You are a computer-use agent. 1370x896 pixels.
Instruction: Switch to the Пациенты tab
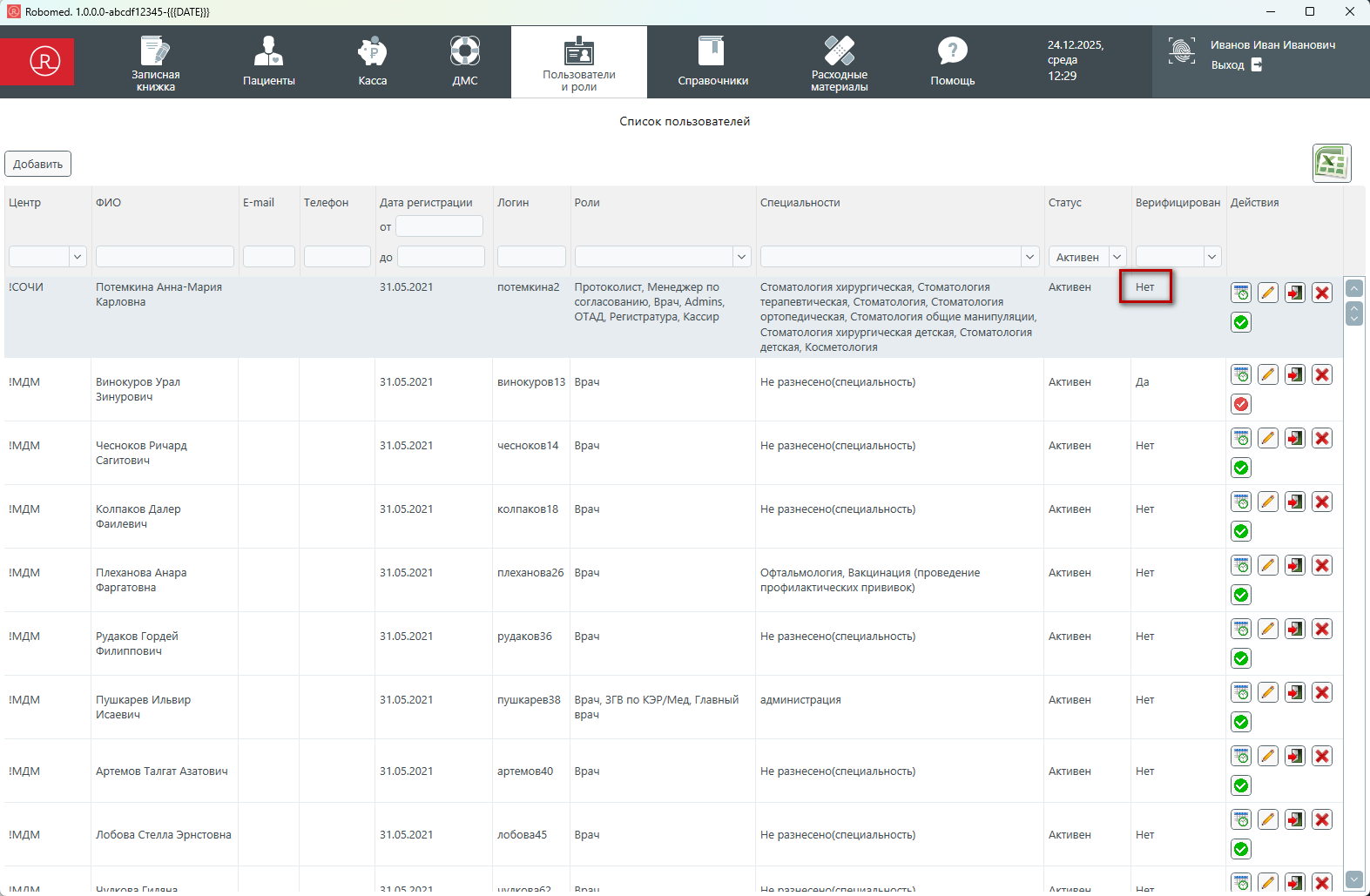(268, 62)
